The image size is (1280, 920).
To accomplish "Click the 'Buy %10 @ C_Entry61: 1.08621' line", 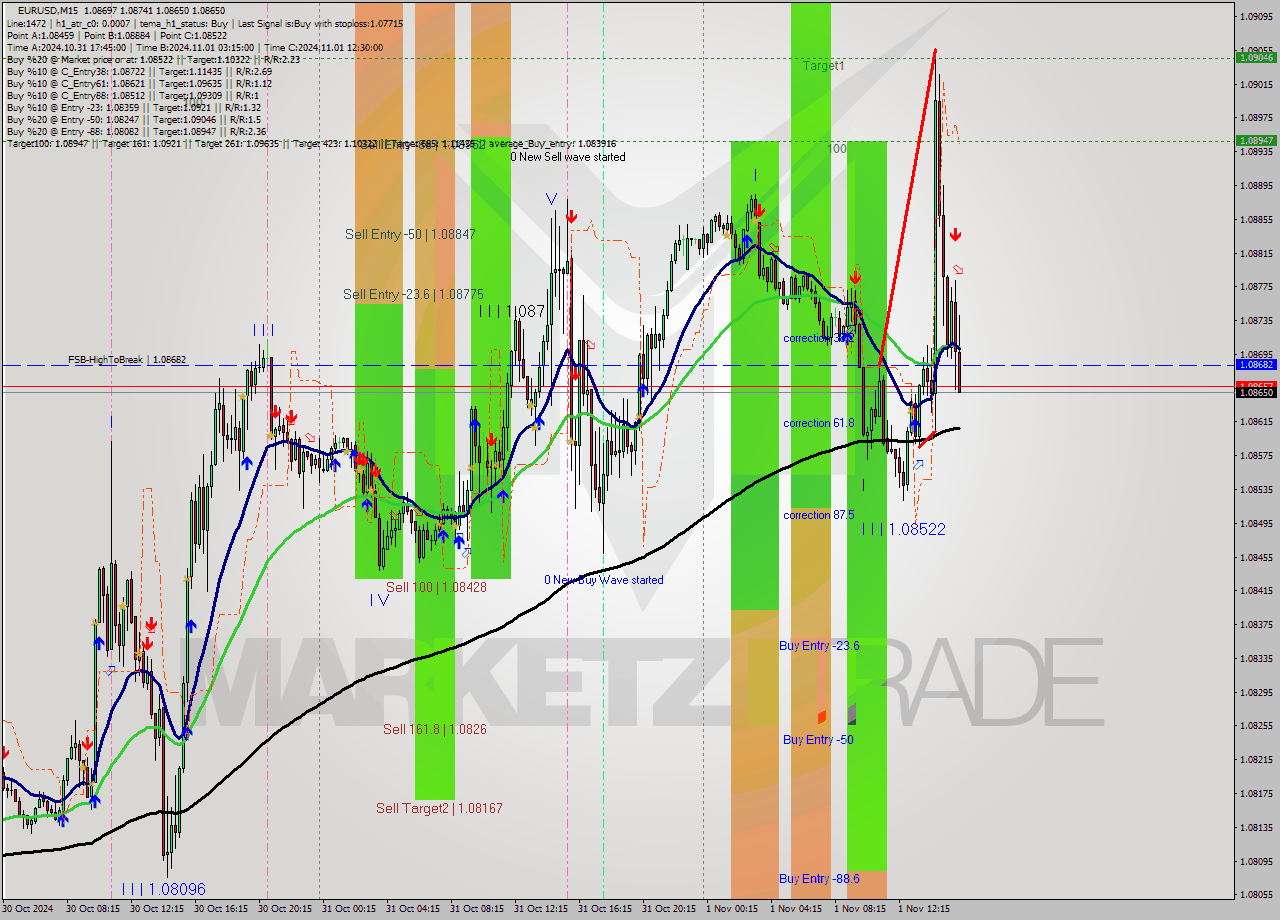I will 76,83.
